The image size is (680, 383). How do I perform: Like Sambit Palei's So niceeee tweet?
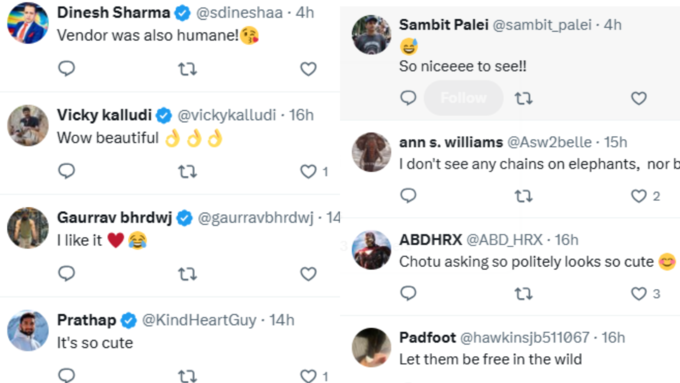pos(638,98)
